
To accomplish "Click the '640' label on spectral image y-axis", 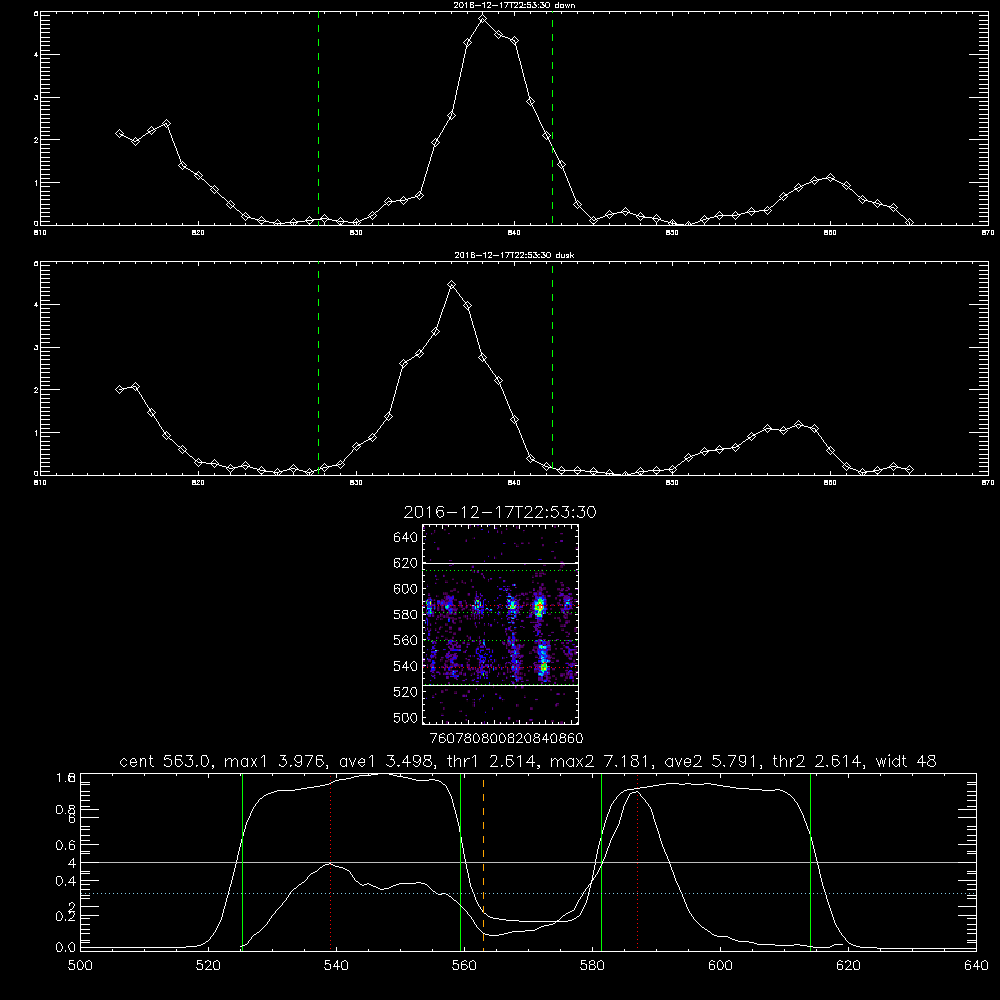I will [x=405, y=538].
